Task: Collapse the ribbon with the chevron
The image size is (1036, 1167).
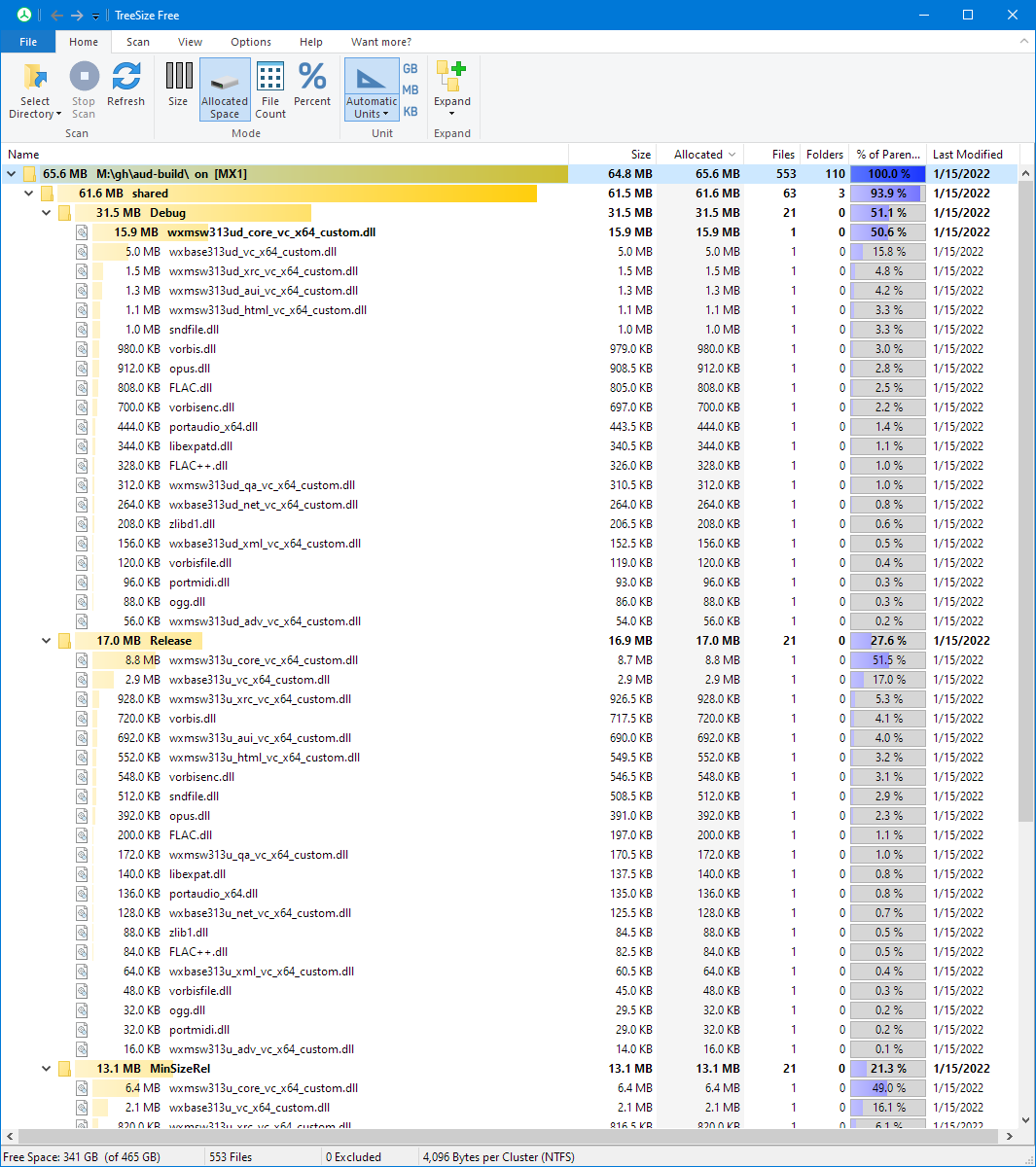Action: (x=1024, y=42)
